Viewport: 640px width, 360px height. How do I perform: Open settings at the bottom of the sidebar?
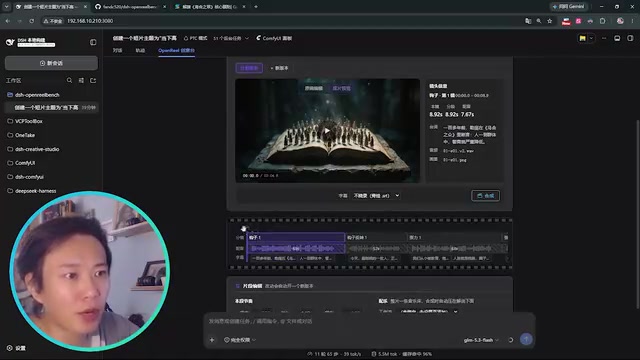(x=16, y=348)
